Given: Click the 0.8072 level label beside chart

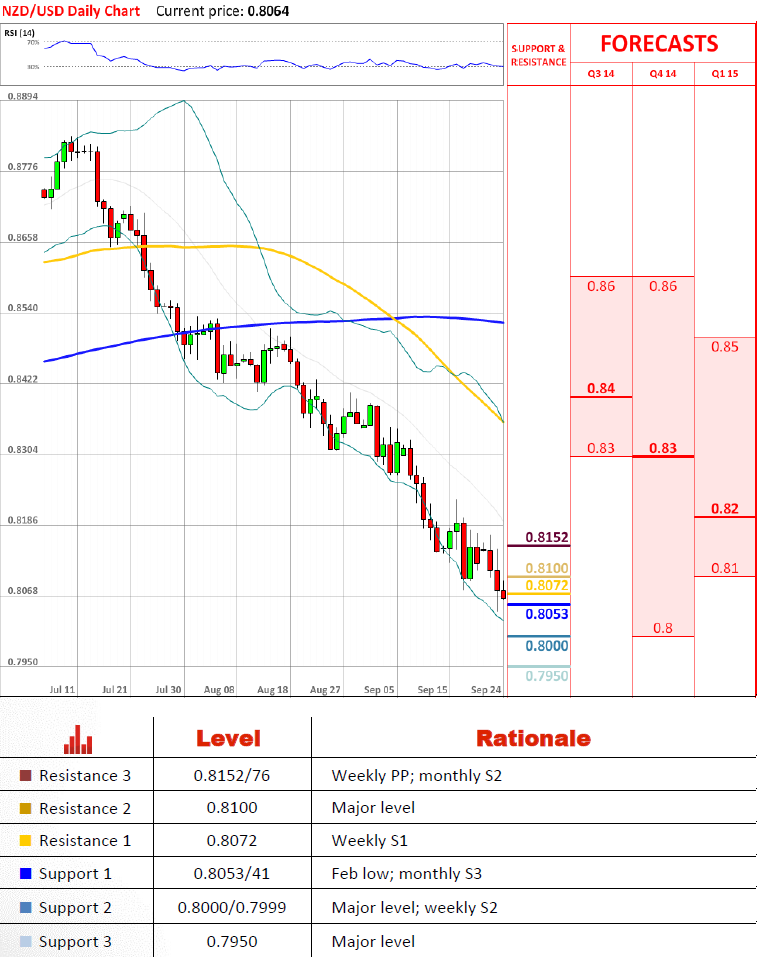Looking at the screenshot, I should (547, 585).
